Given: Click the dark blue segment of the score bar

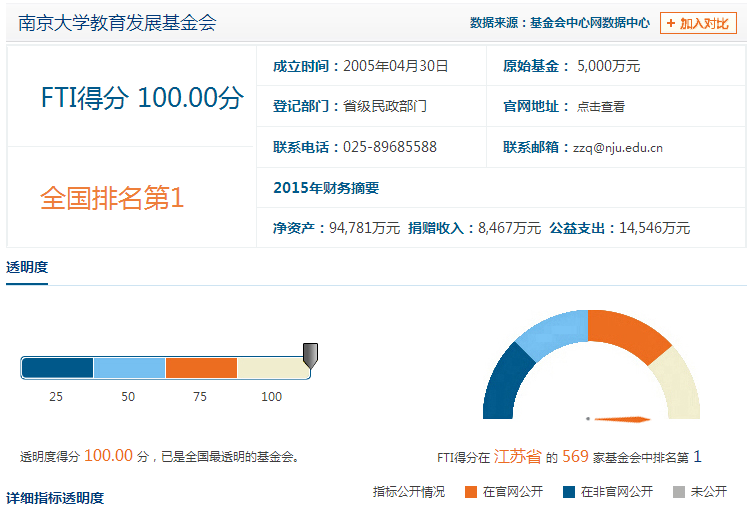Looking at the screenshot, I should click(57, 368).
